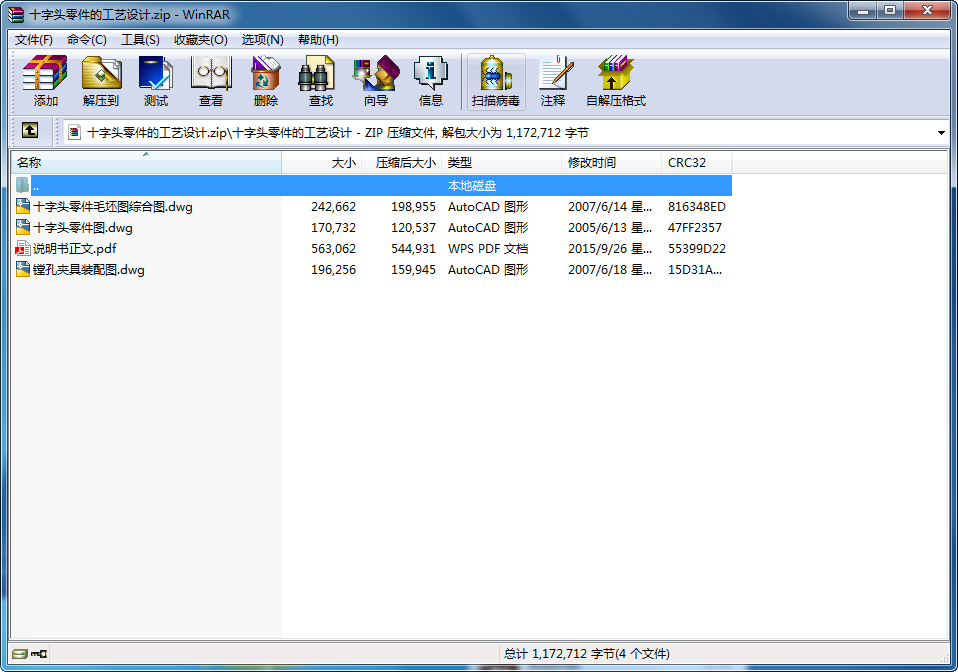The width and height of the screenshot is (958, 672).
Task: Click CRC value 55399D22
Action: click(x=697, y=249)
